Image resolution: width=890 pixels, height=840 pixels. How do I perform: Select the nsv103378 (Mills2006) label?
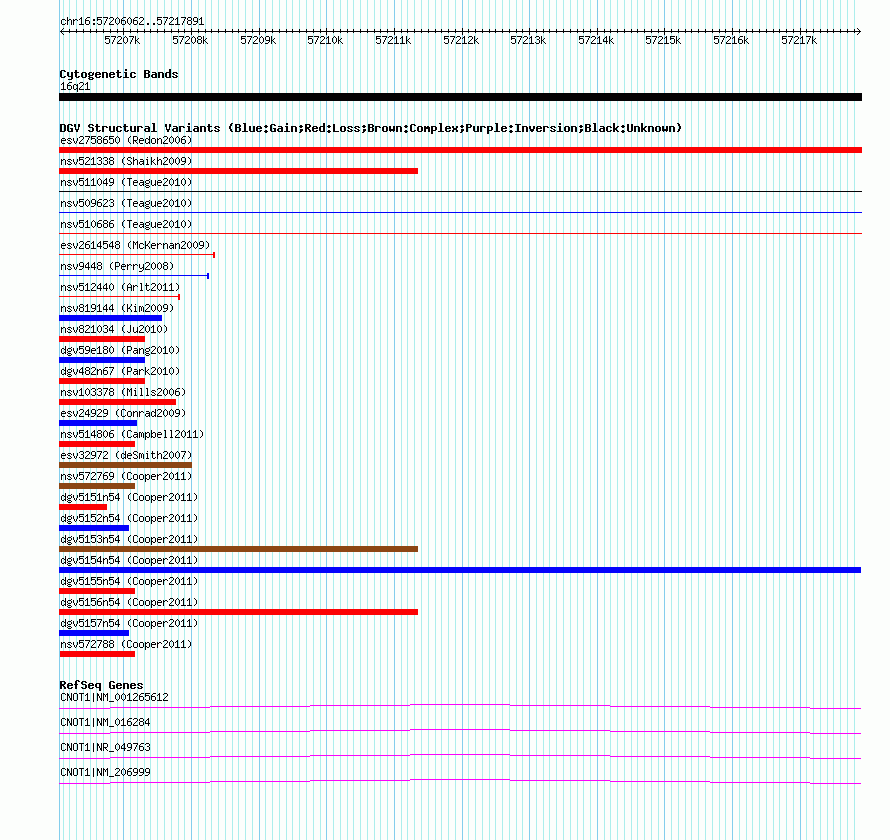123,392
